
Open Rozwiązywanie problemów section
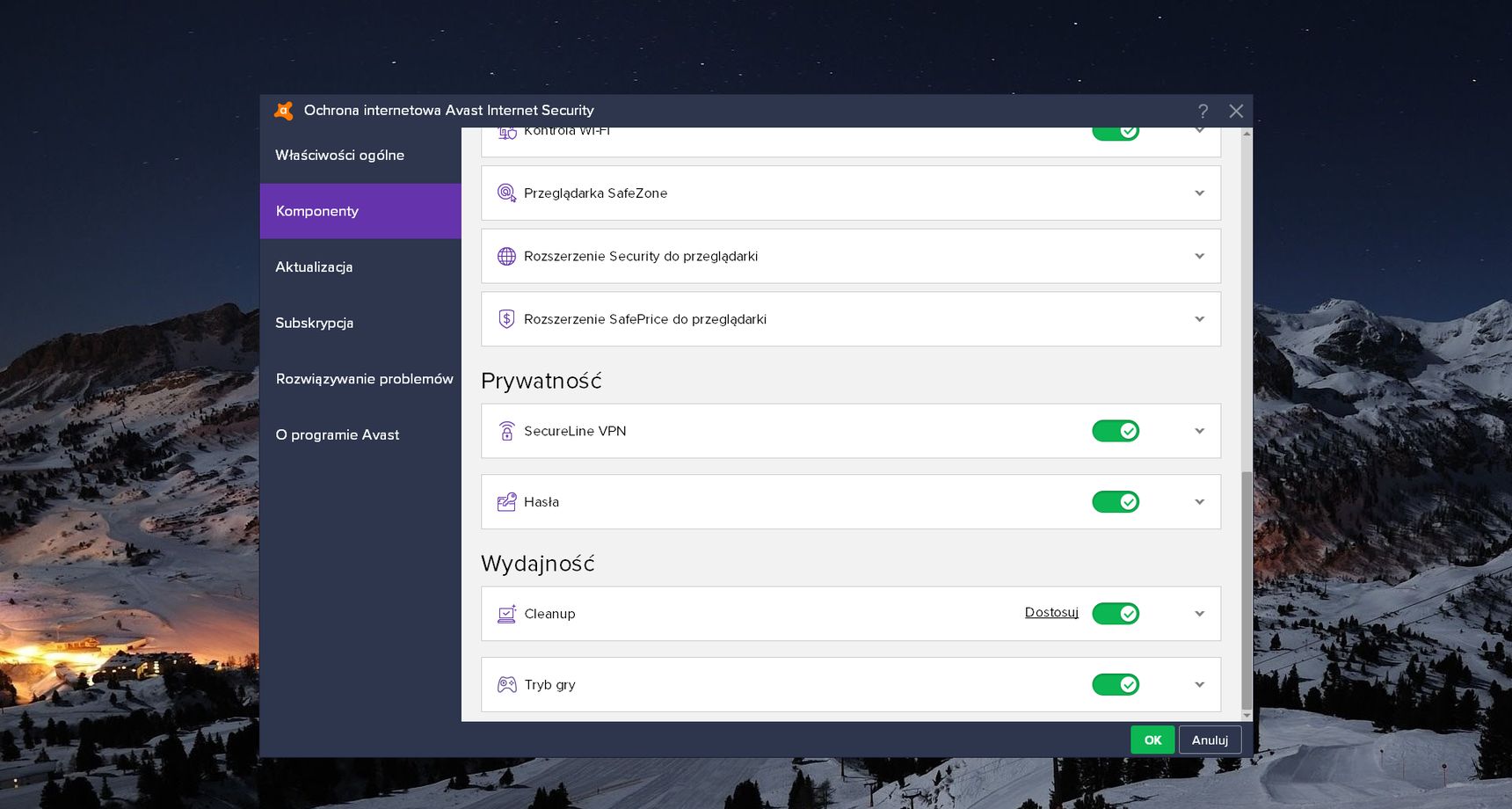[x=360, y=379]
